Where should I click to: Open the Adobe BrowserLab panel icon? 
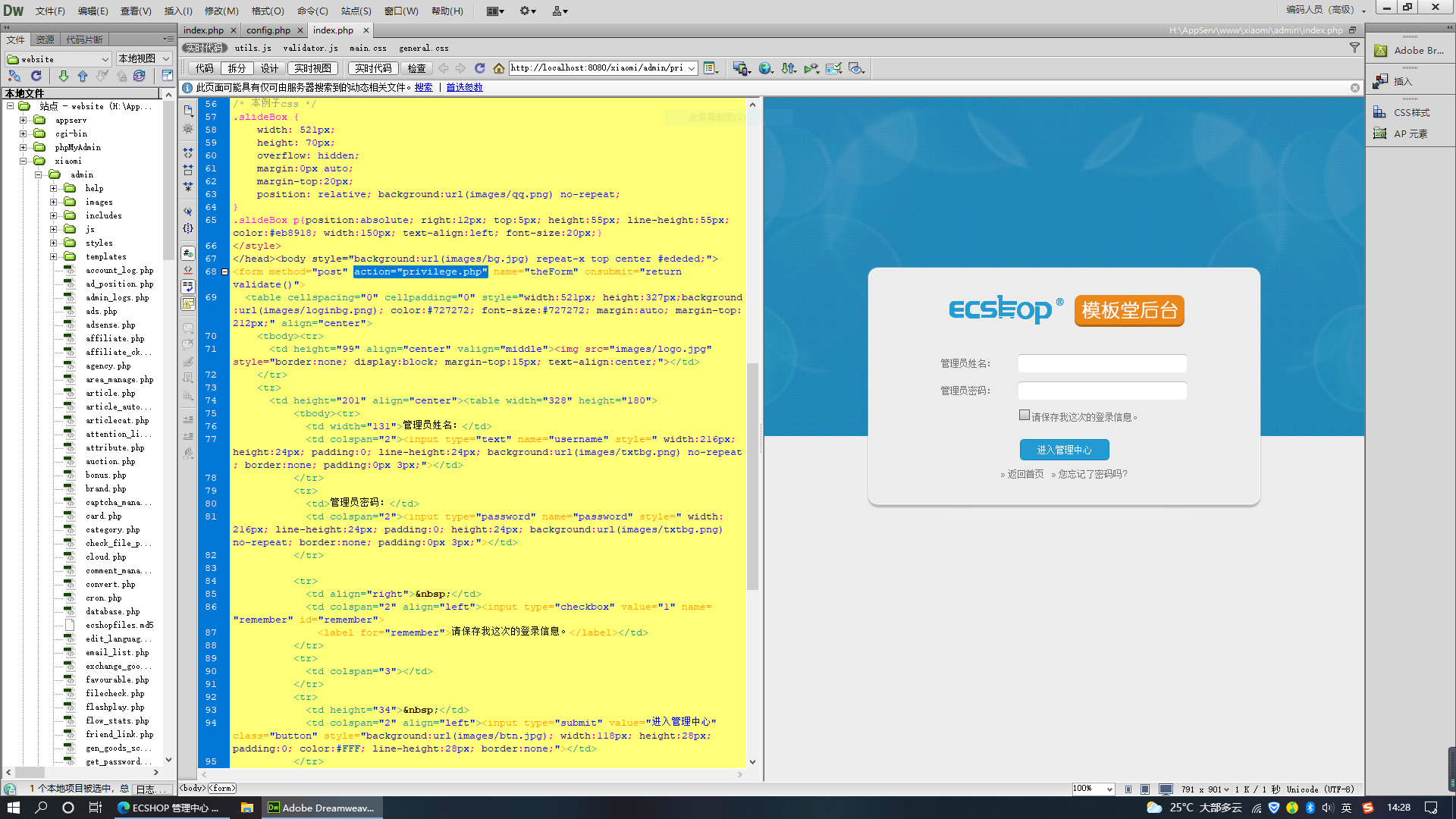1381,51
